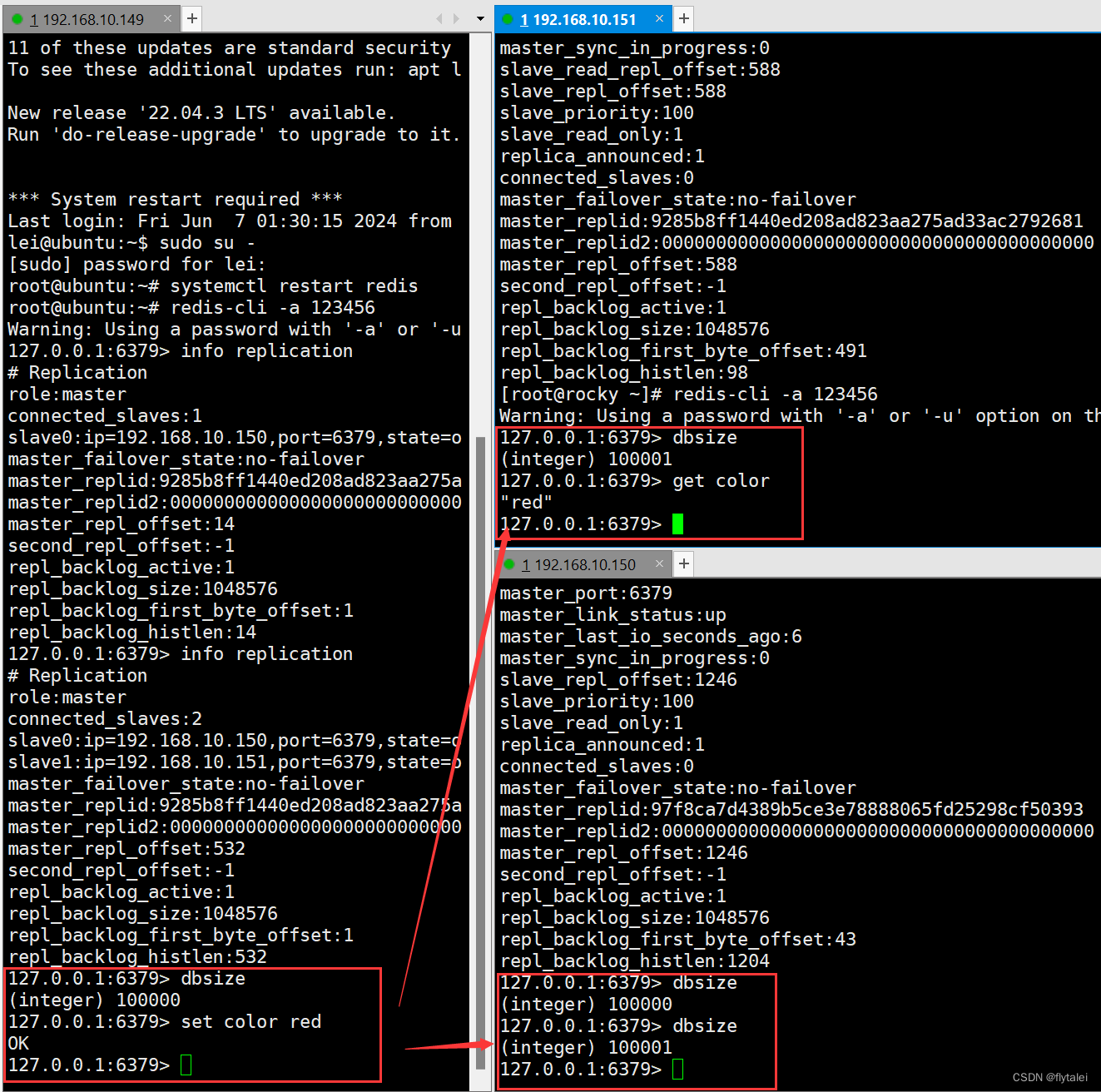The width and height of the screenshot is (1101, 1092).
Task: Click the 'set color red' command line
Action: tap(165, 1021)
